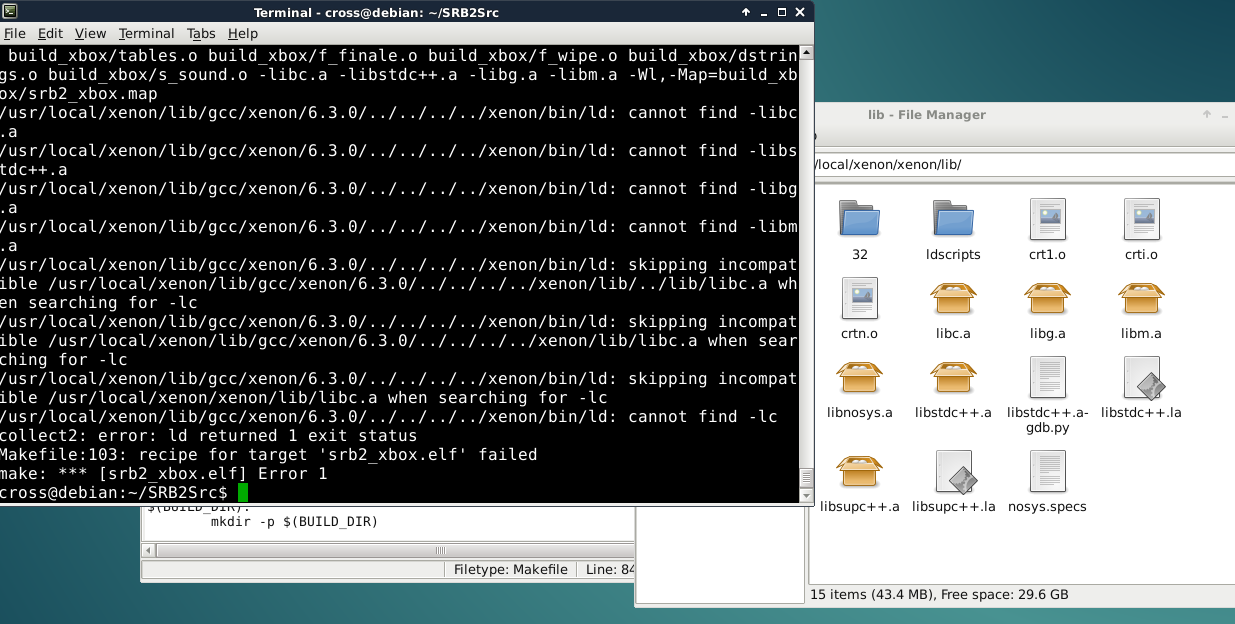Click the Terminal scrollbar down arrow

[x=806, y=494]
